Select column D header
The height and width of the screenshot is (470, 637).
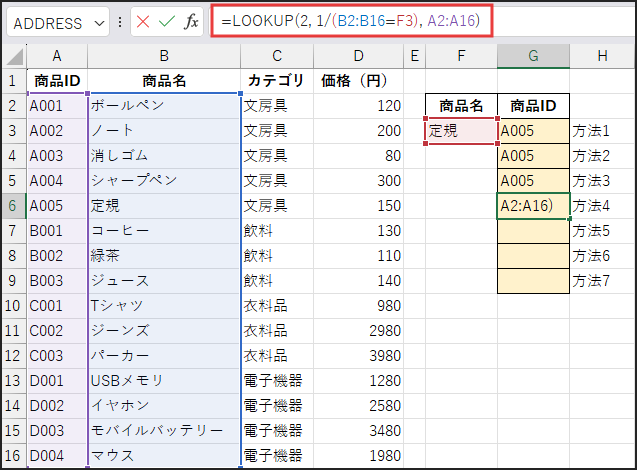point(358,56)
